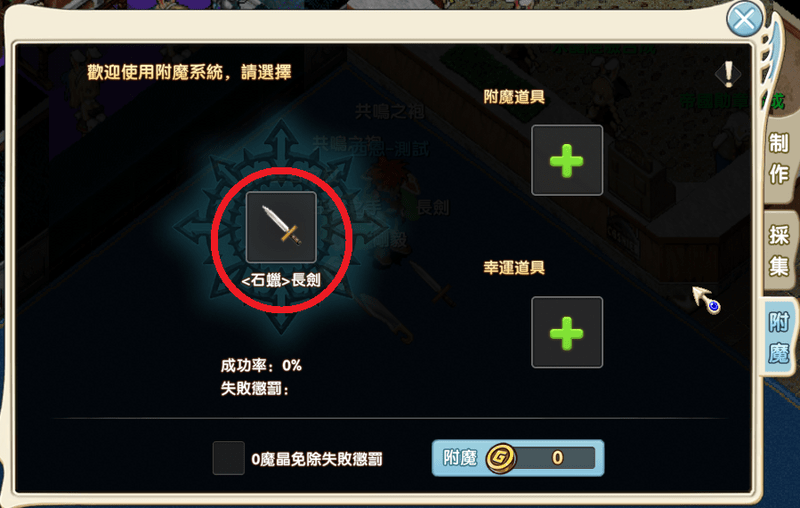
Task: Click the 失敗懲罰 penalty text
Action: point(255,389)
